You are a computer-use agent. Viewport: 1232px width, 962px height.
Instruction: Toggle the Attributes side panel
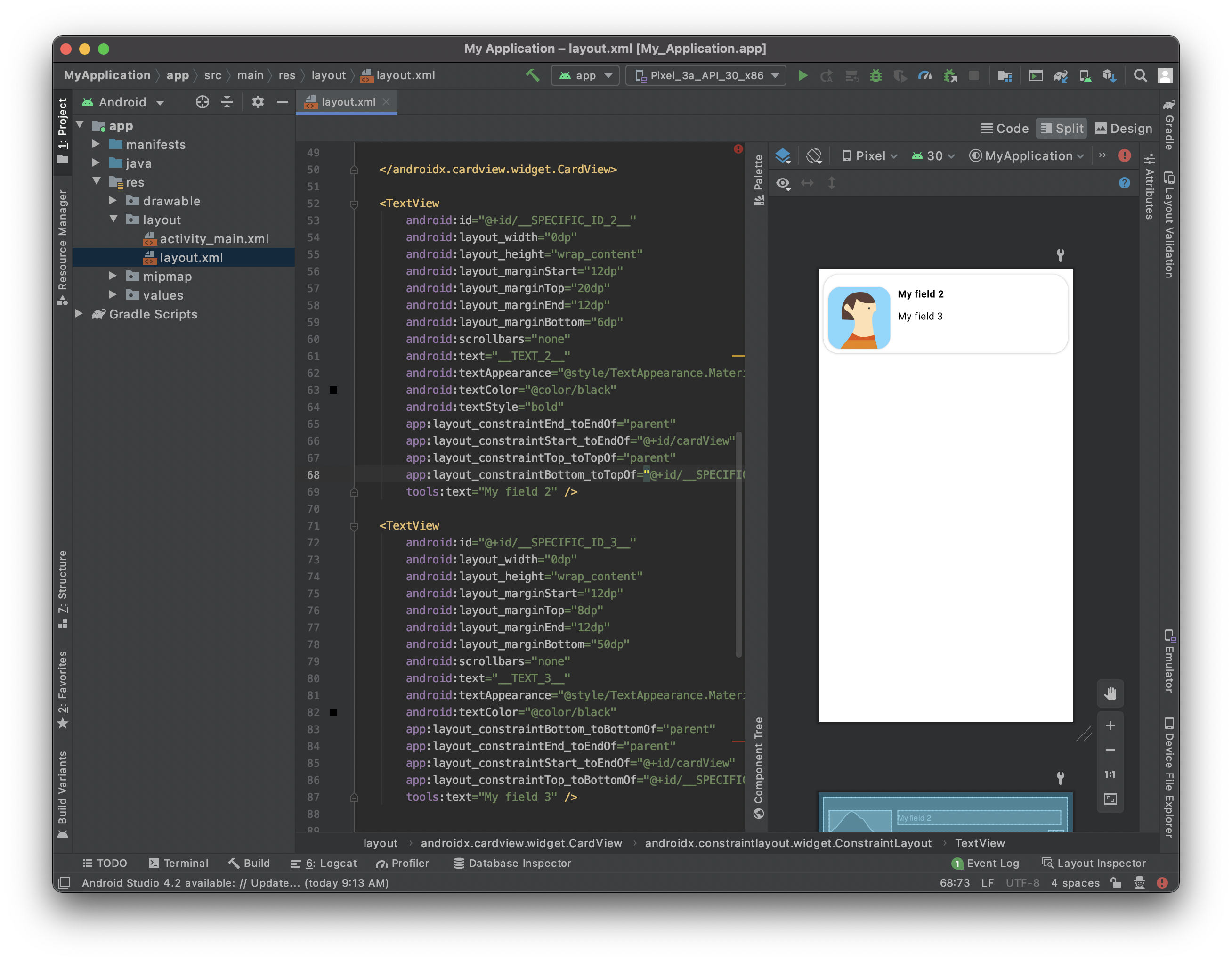click(x=1149, y=186)
